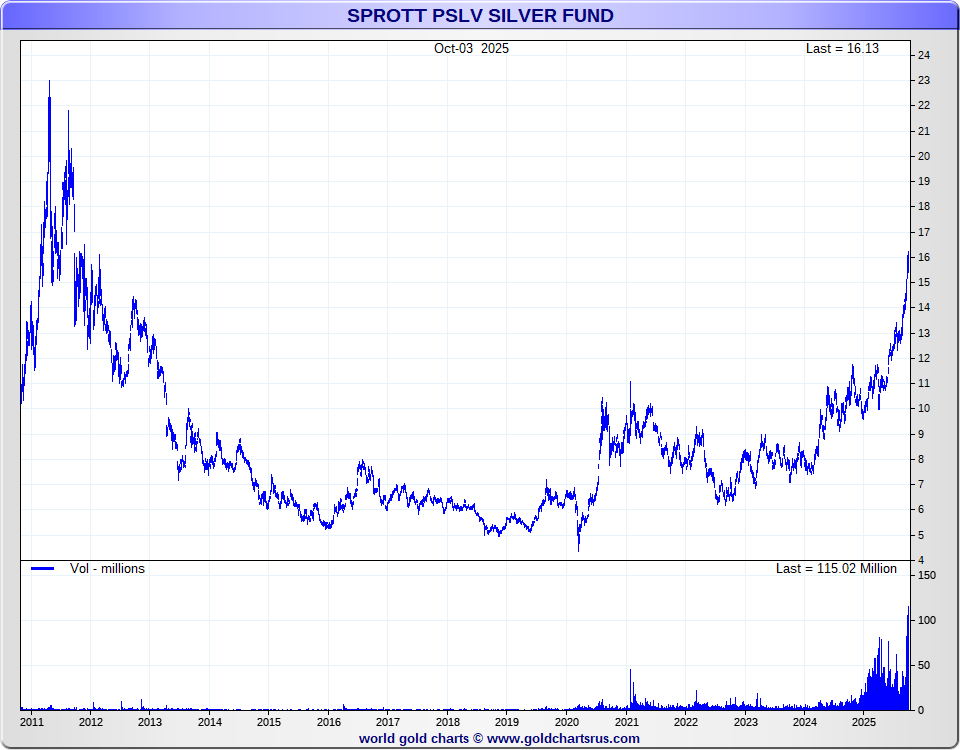The image size is (960, 750).
Task: Click the 150 volume axis label
Action: point(927,575)
